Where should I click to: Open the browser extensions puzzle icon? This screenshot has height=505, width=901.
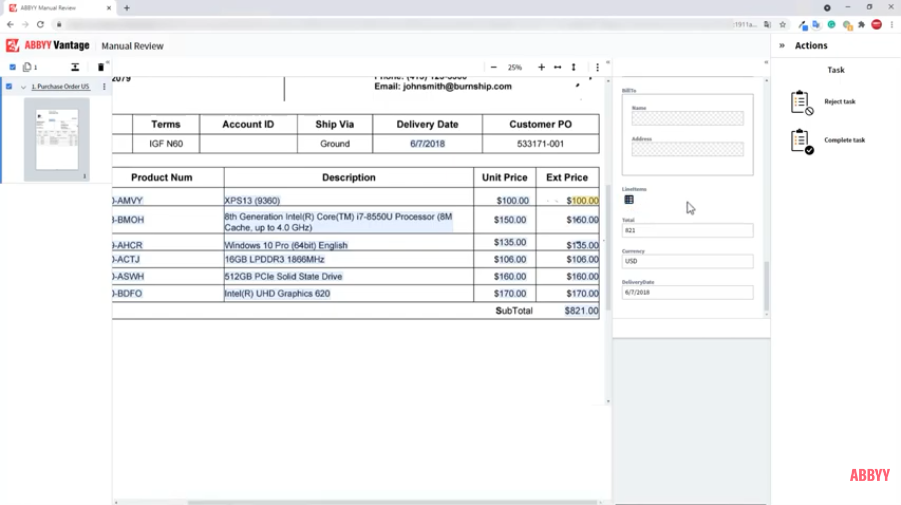[861, 25]
